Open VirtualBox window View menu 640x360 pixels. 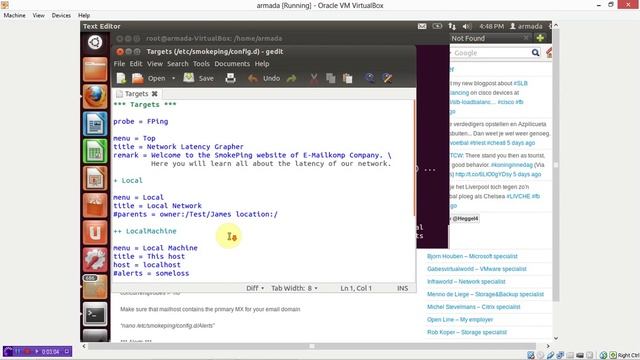point(38,15)
